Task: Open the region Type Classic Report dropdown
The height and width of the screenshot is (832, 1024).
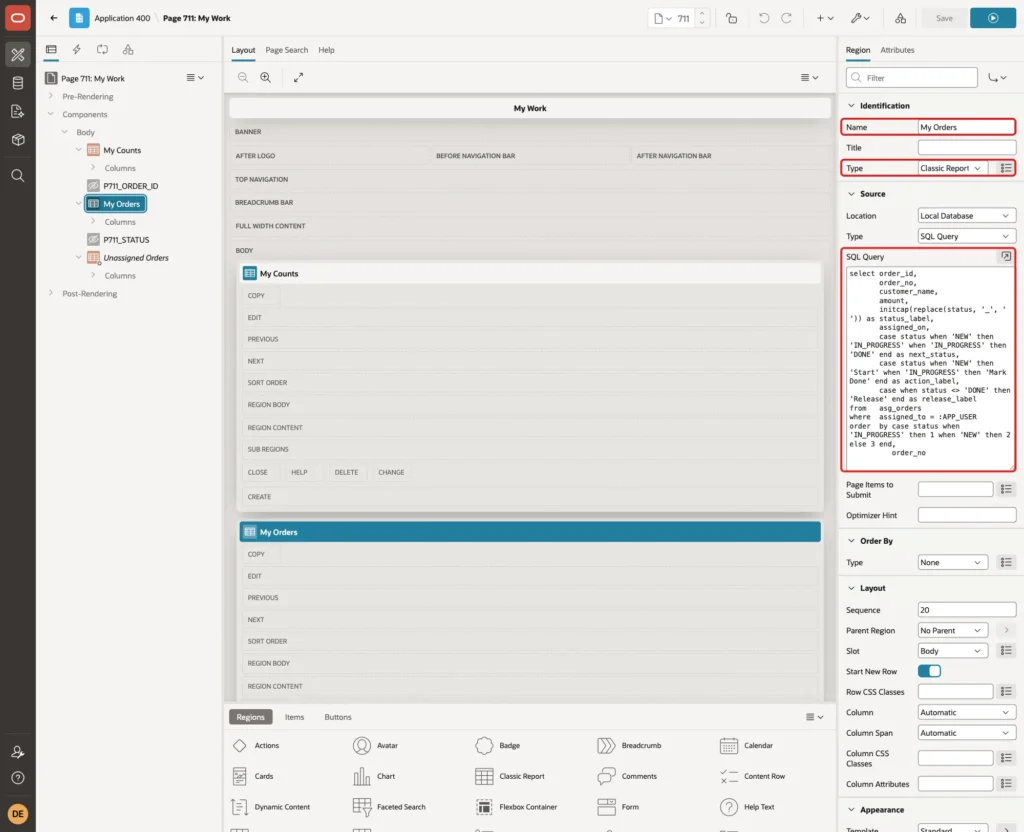Action: click(952, 168)
